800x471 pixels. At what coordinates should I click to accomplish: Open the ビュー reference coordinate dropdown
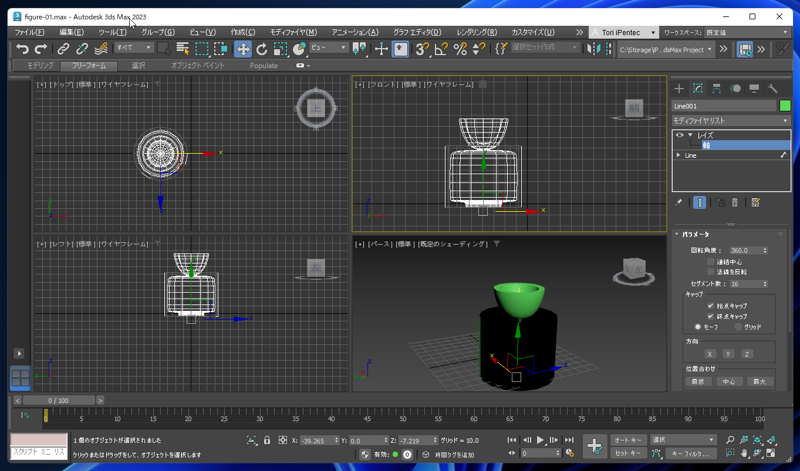pos(329,47)
